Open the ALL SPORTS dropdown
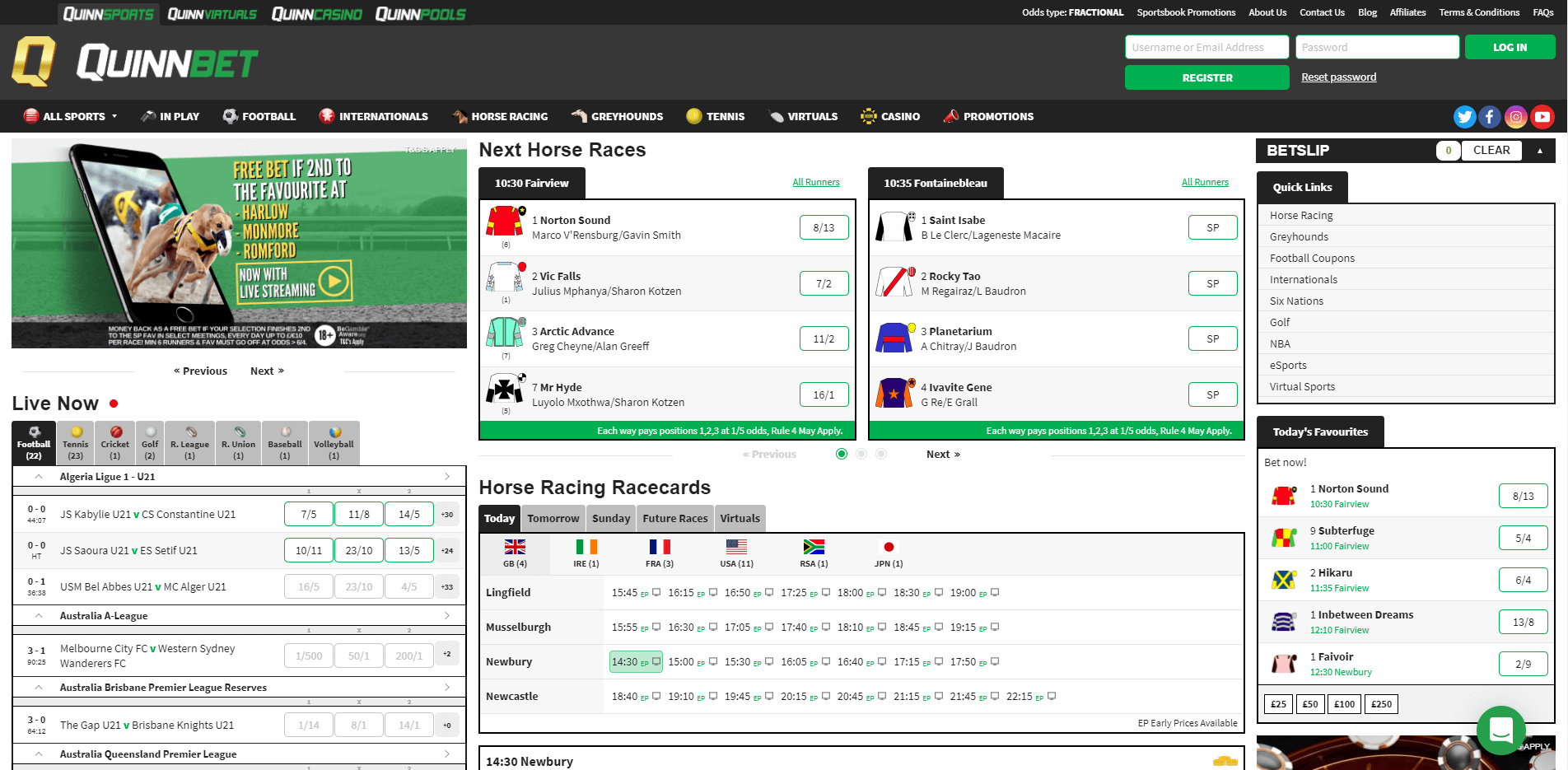Screen dimensions: 1568x770 click(x=71, y=116)
